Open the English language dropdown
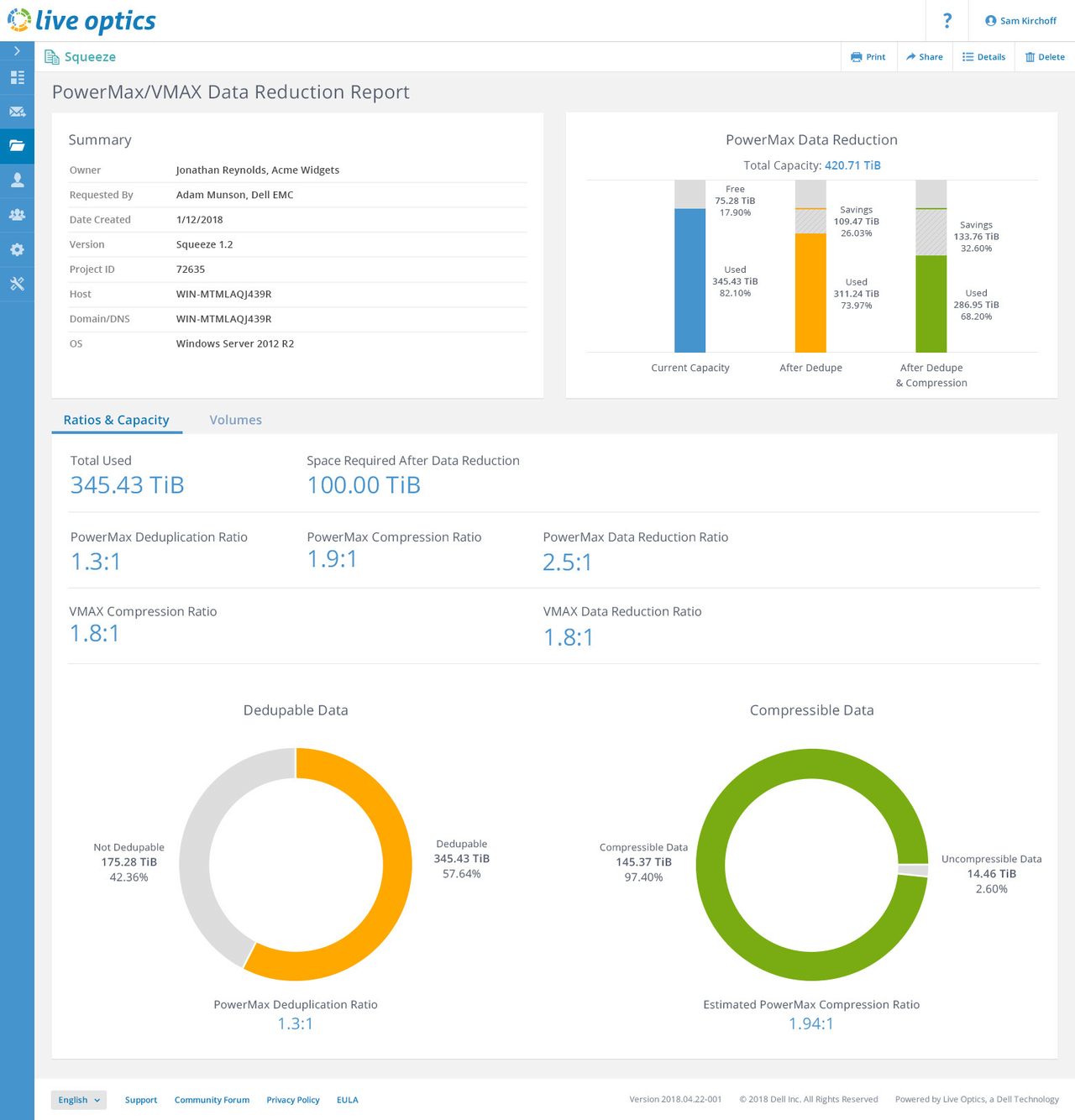The image size is (1075, 1120). (79, 1100)
